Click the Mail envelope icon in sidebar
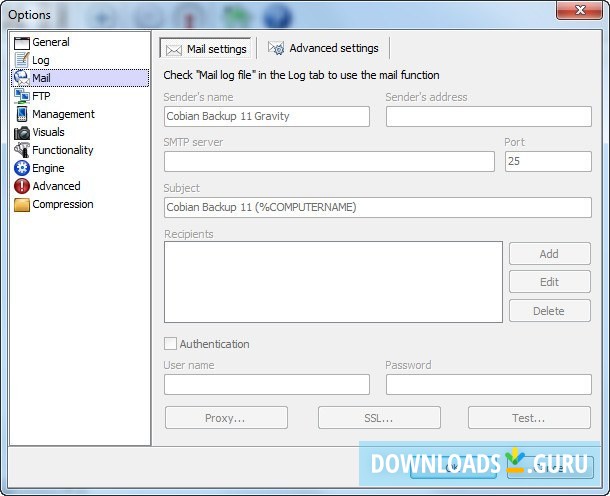 (x=22, y=78)
